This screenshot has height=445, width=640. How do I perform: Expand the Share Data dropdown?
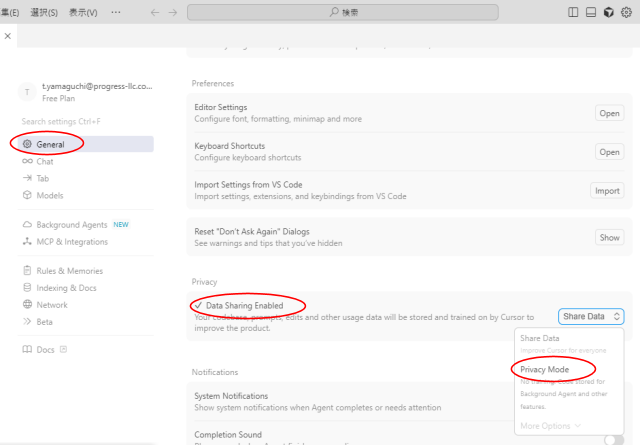591,316
